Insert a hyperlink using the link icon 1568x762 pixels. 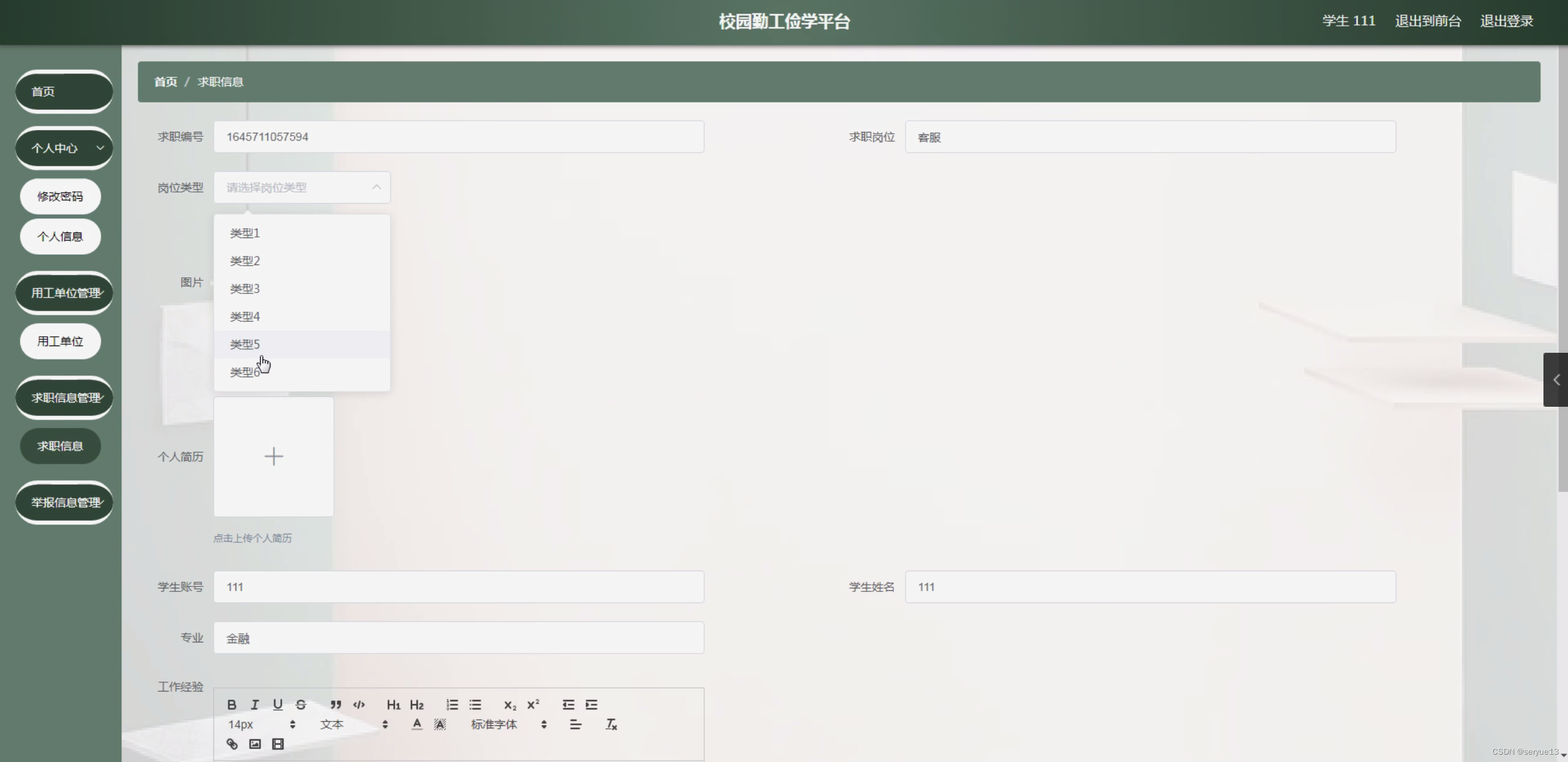[231, 744]
